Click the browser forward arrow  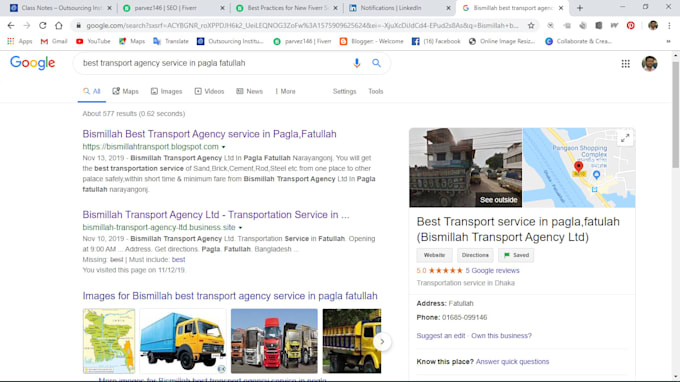(x=27, y=26)
